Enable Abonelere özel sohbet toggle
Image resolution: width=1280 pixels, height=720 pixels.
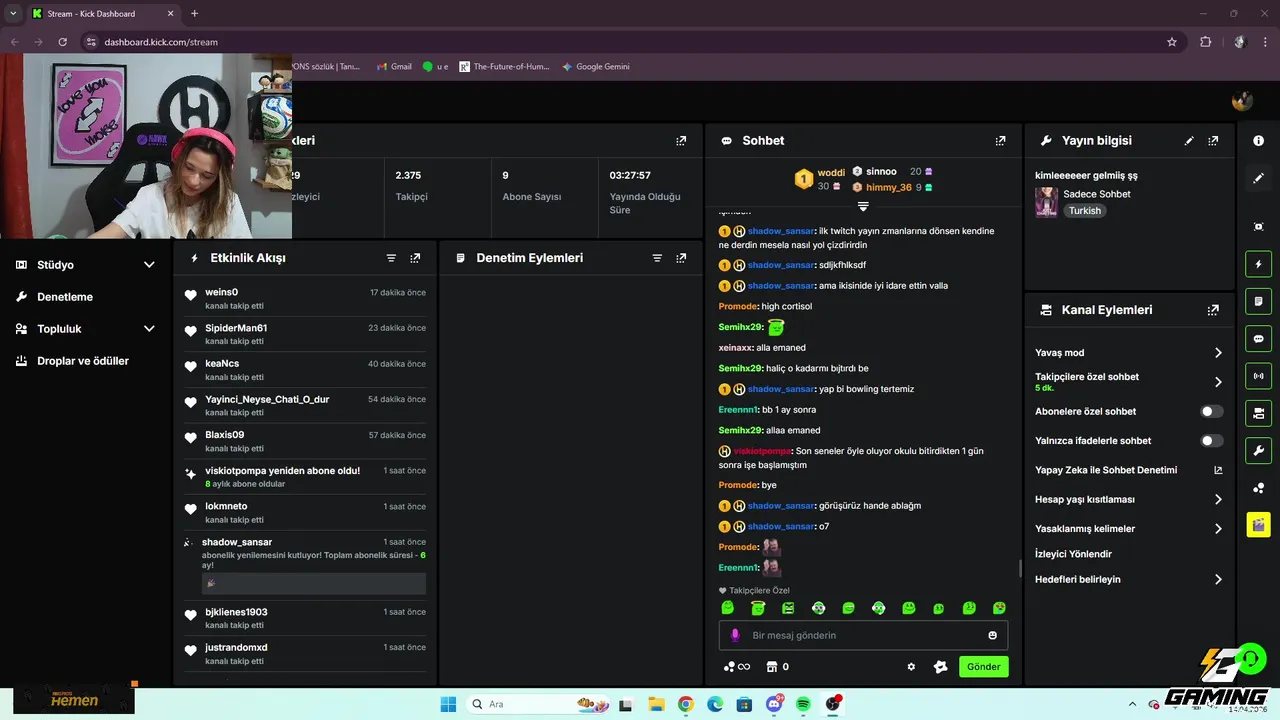[1211, 411]
